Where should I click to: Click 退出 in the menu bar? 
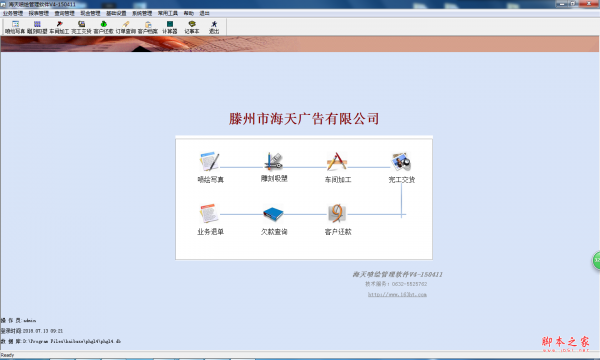tap(204, 13)
